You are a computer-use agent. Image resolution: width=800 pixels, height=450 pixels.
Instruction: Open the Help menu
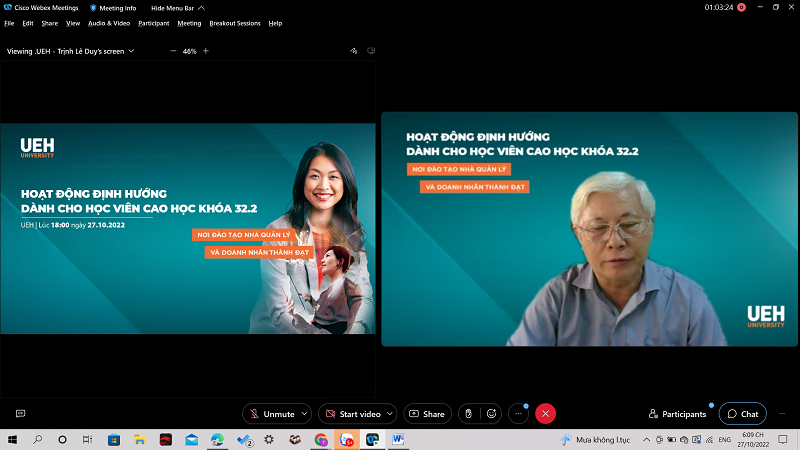pos(275,23)
